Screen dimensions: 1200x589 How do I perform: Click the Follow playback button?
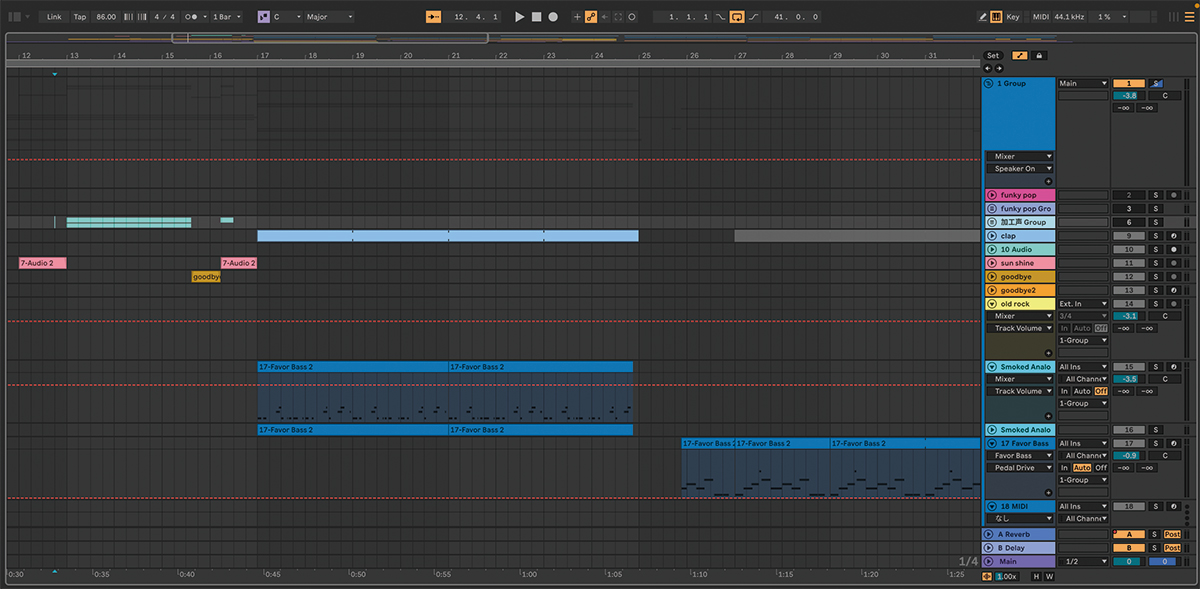tap(433, 17)
